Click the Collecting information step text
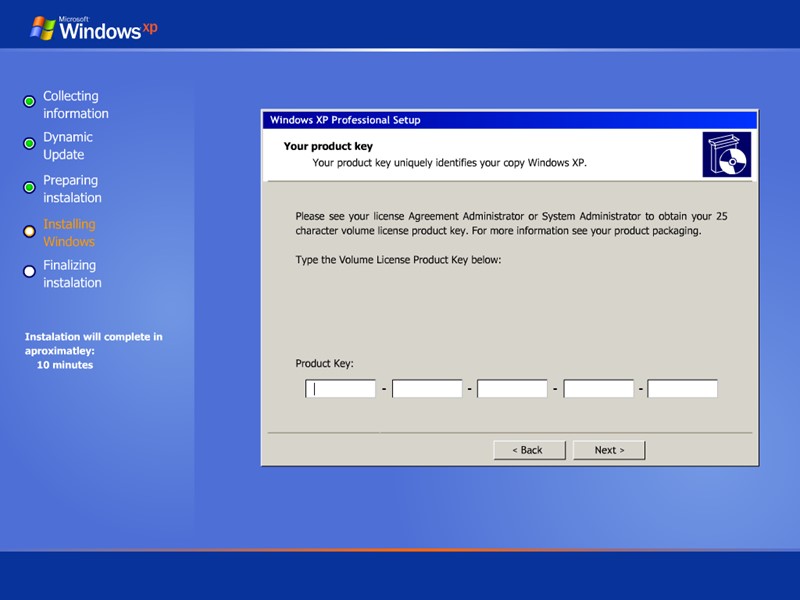800x600 pixels. (76, 105)
